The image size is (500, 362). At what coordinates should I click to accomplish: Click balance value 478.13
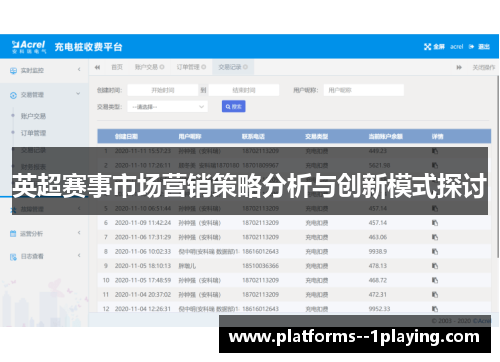(378, 266)
